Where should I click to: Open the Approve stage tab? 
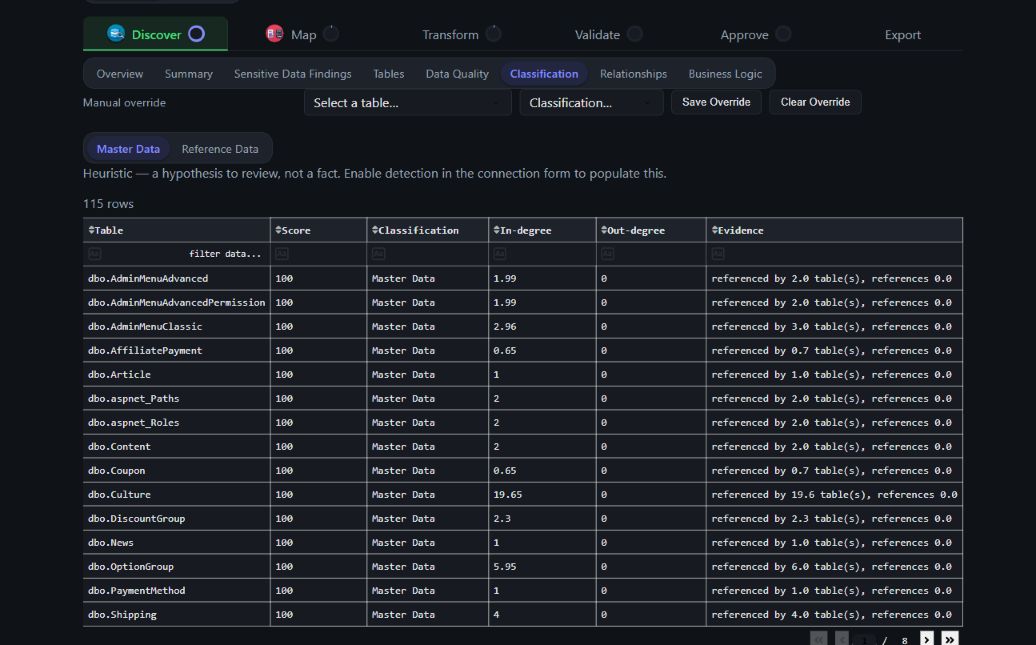pos(755,34)
